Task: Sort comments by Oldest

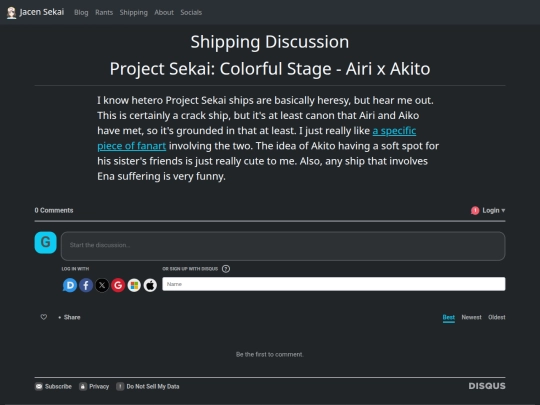Action: pyautogui.click(x=497, y=318)
